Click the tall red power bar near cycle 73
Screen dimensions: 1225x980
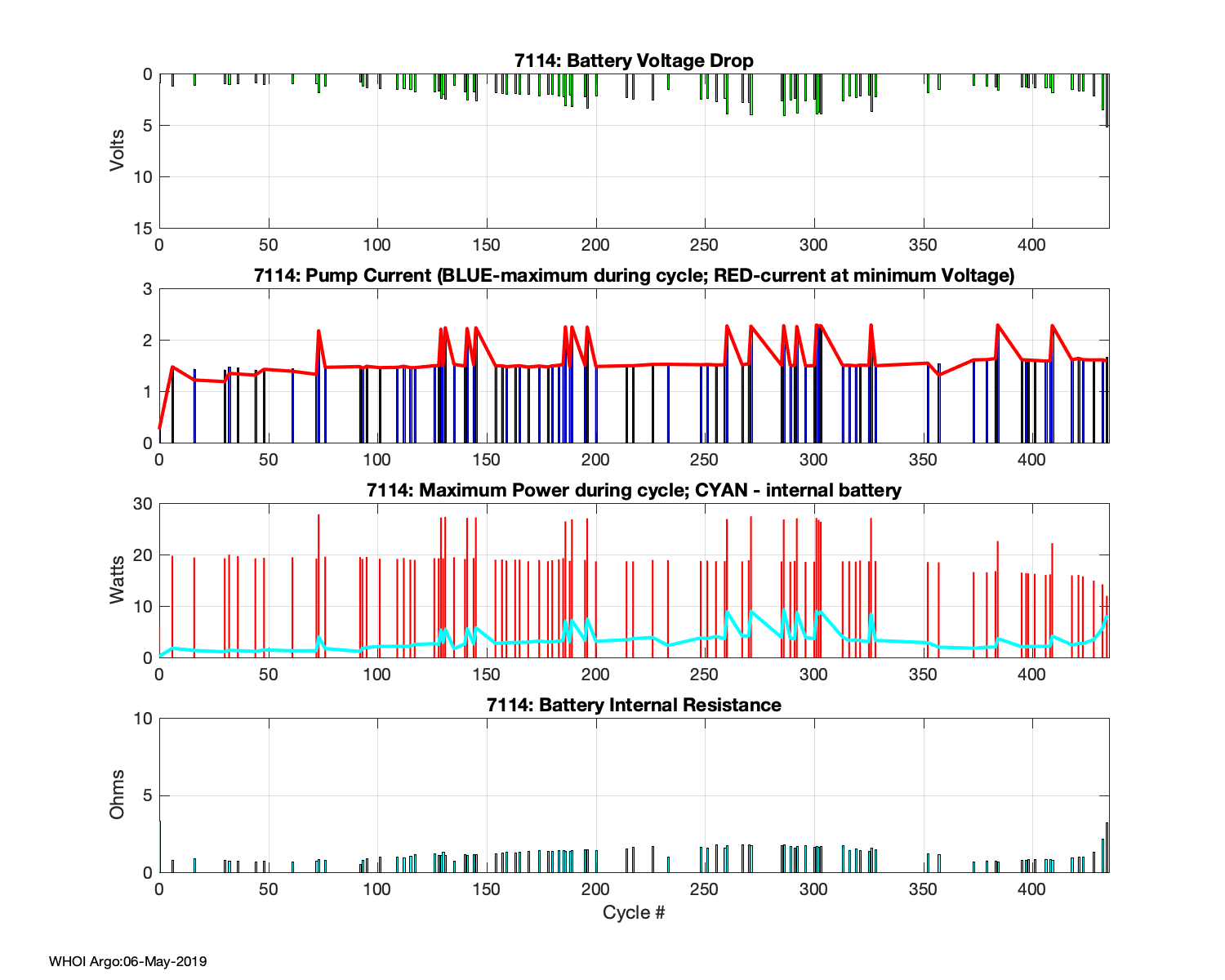pyautogui.click(x=318, y=572)
